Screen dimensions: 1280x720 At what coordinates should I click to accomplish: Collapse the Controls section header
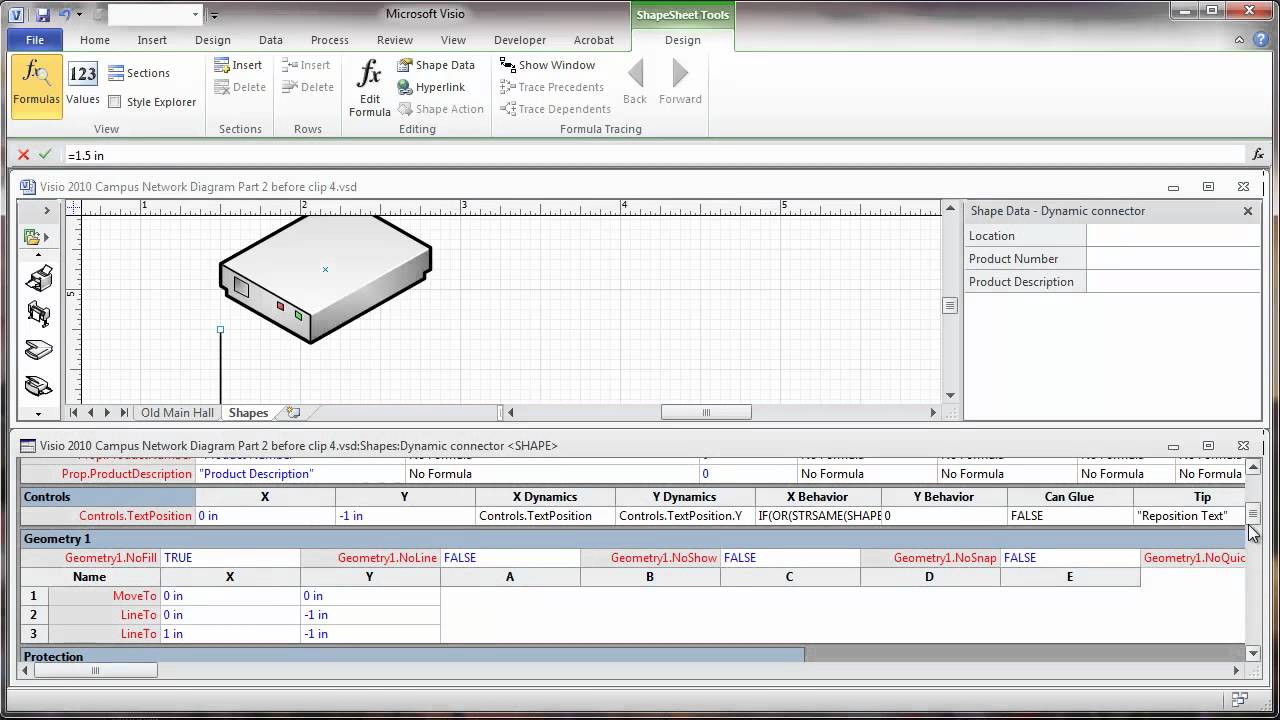click(x=108, y=497)
